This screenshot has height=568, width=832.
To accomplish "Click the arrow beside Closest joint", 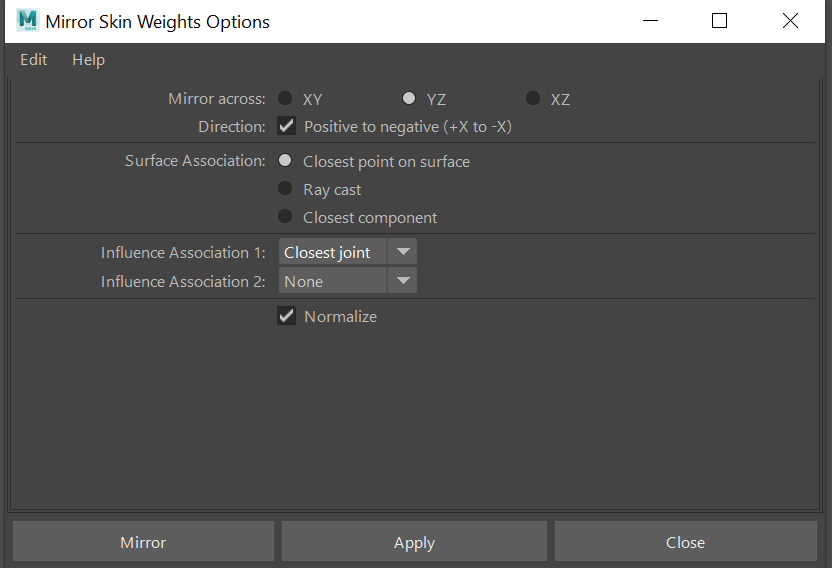I will click(402, 253).
